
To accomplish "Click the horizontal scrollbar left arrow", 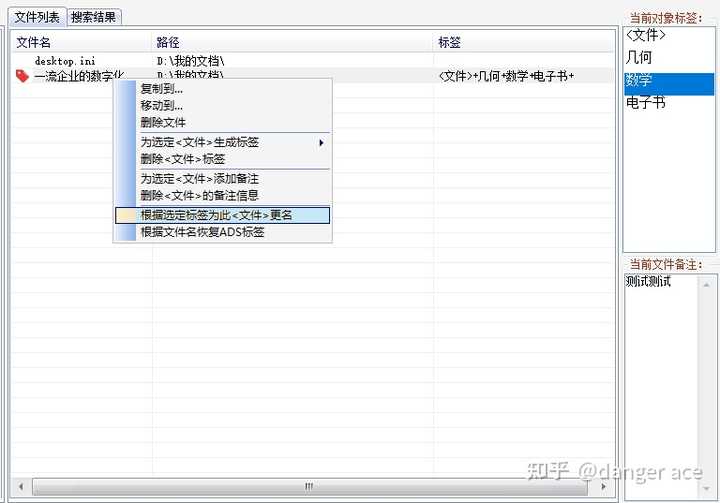I will coord(21,486).
